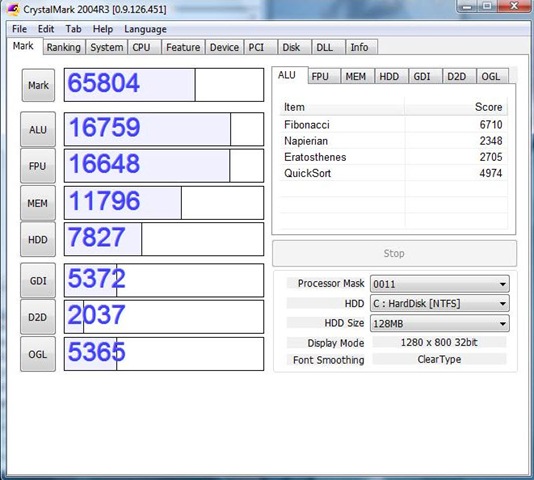Image resolution: width=534 pixels, height=480 pixels.
Task: Select the QuickSort result row
Action: click(393, 173)
